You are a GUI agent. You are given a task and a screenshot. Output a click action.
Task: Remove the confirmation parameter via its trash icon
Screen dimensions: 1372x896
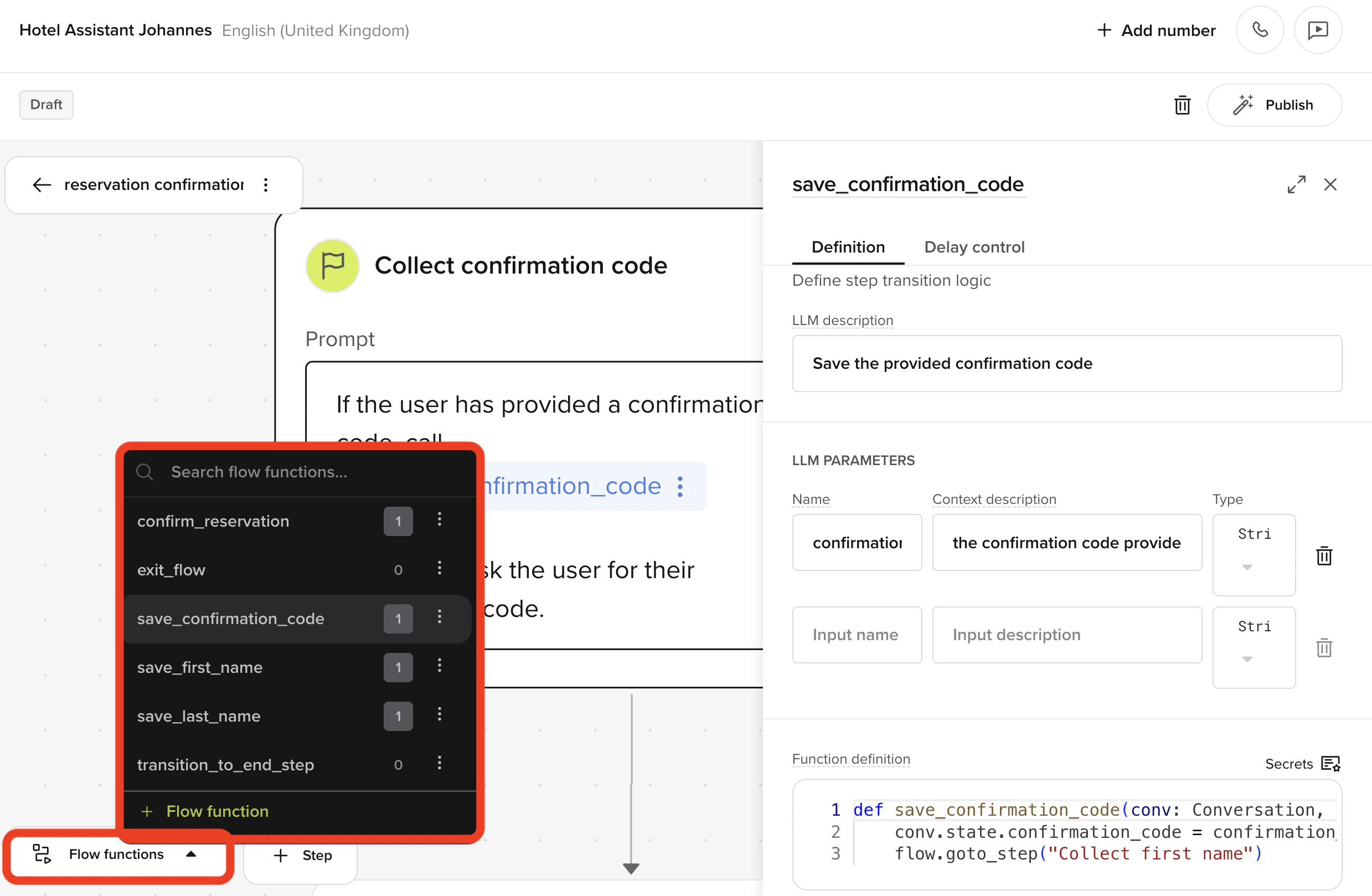[x=1324, y=555]
